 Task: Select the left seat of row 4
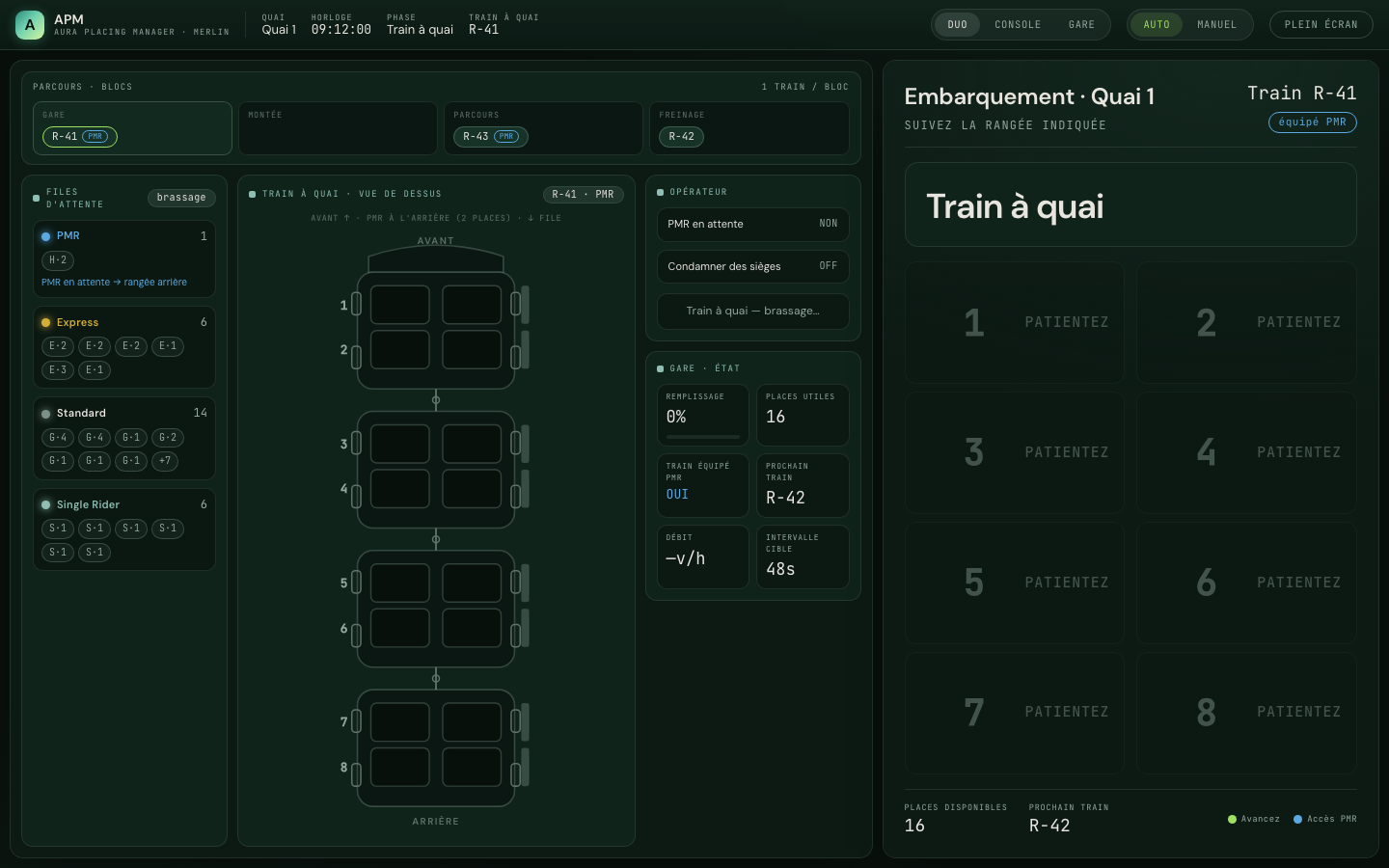(x=400, y=489)
